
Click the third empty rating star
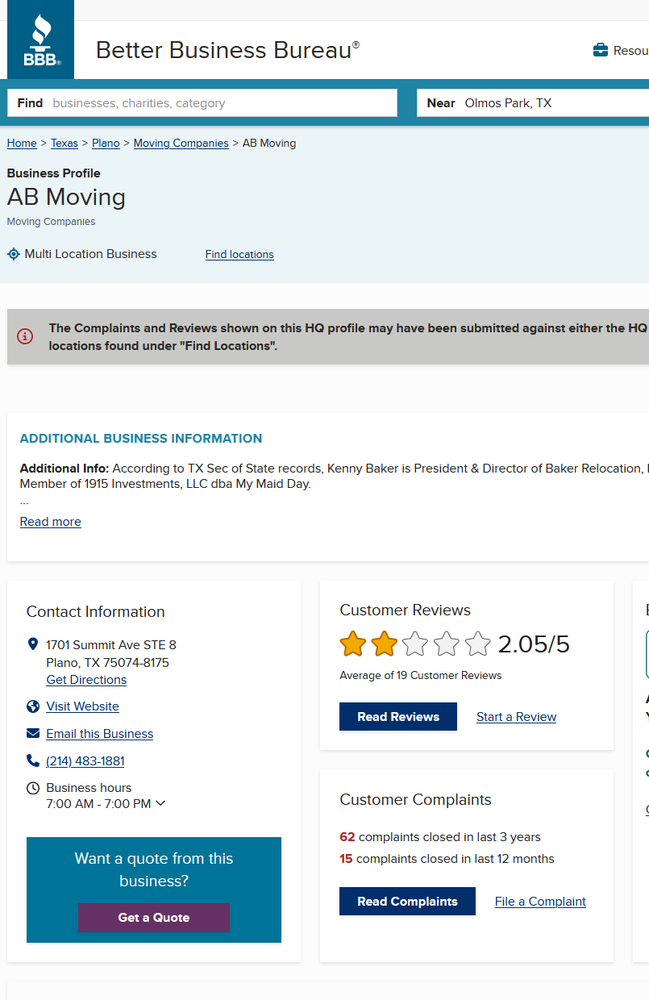coord(415,643)
